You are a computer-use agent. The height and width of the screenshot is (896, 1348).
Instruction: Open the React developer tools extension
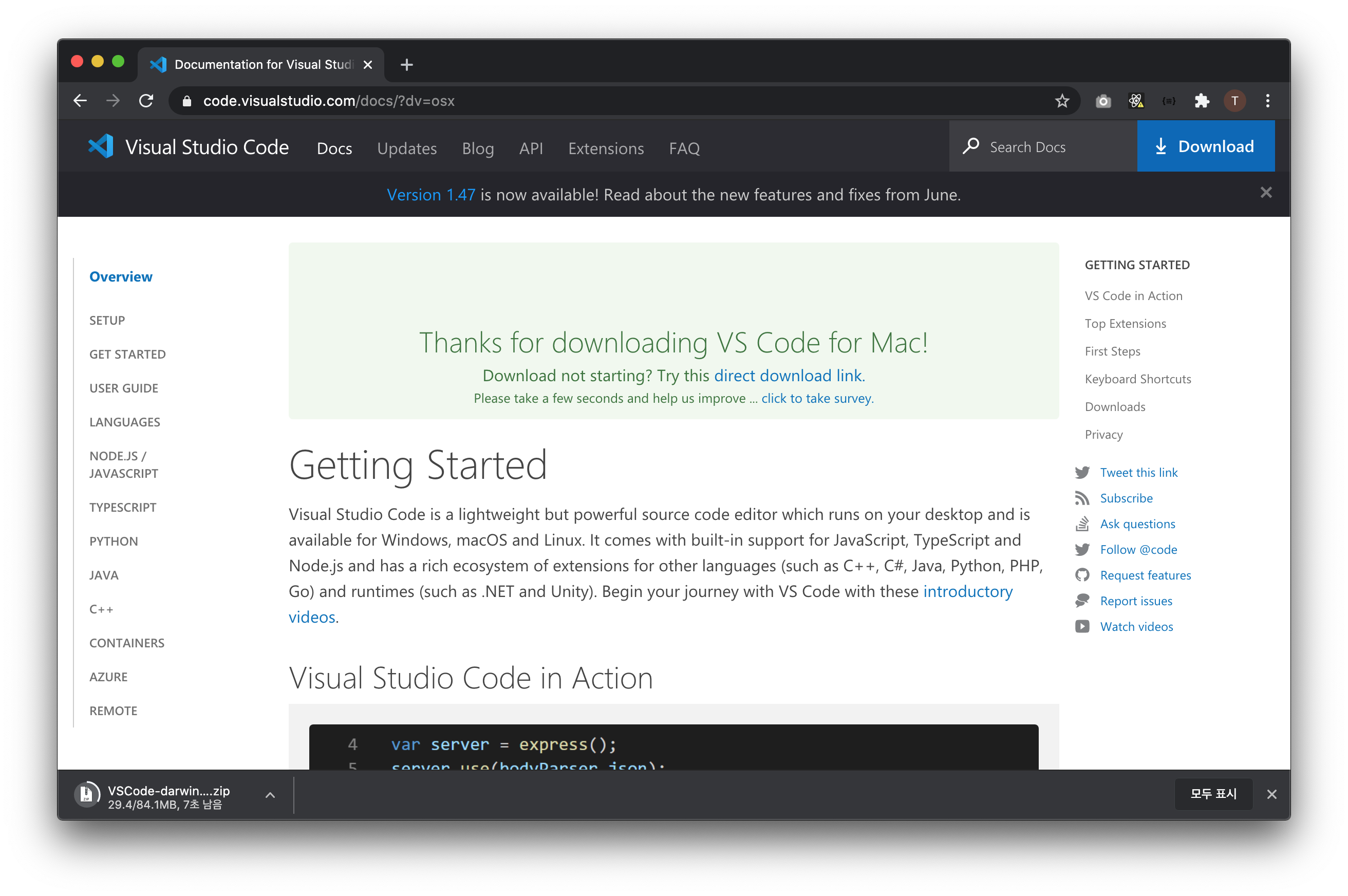pos(1135,101)
